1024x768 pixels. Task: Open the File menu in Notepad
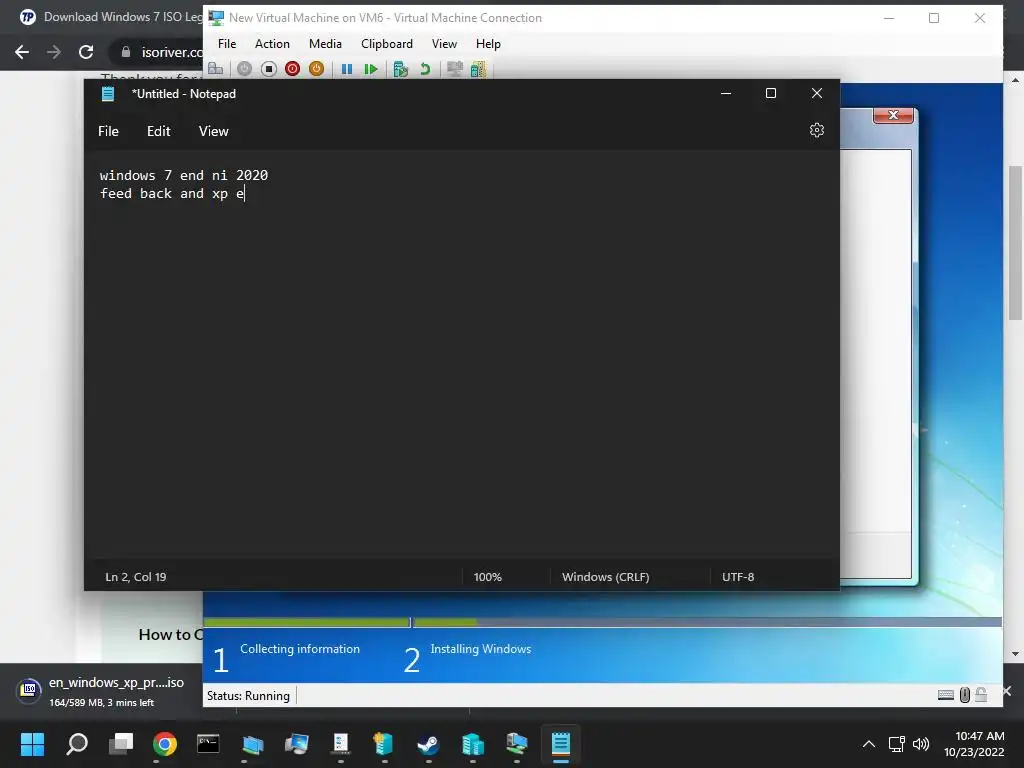click(108, 131)
